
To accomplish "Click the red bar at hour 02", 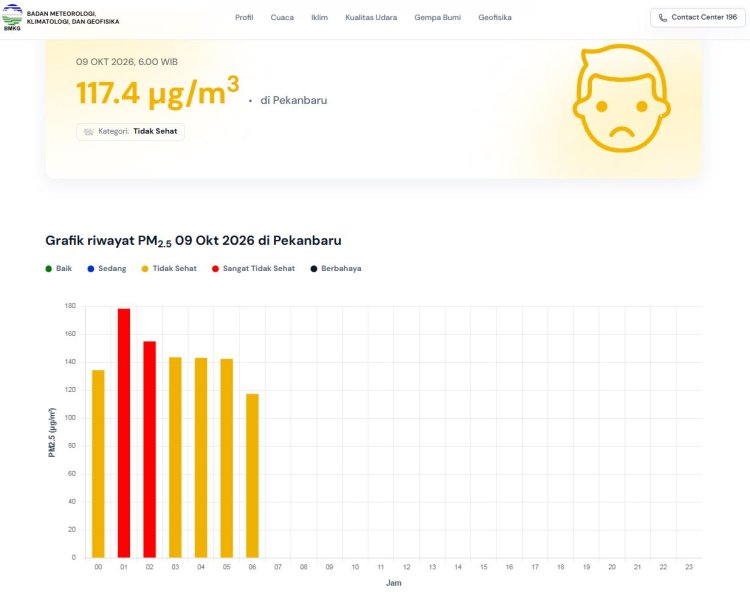I will point(150,450).
